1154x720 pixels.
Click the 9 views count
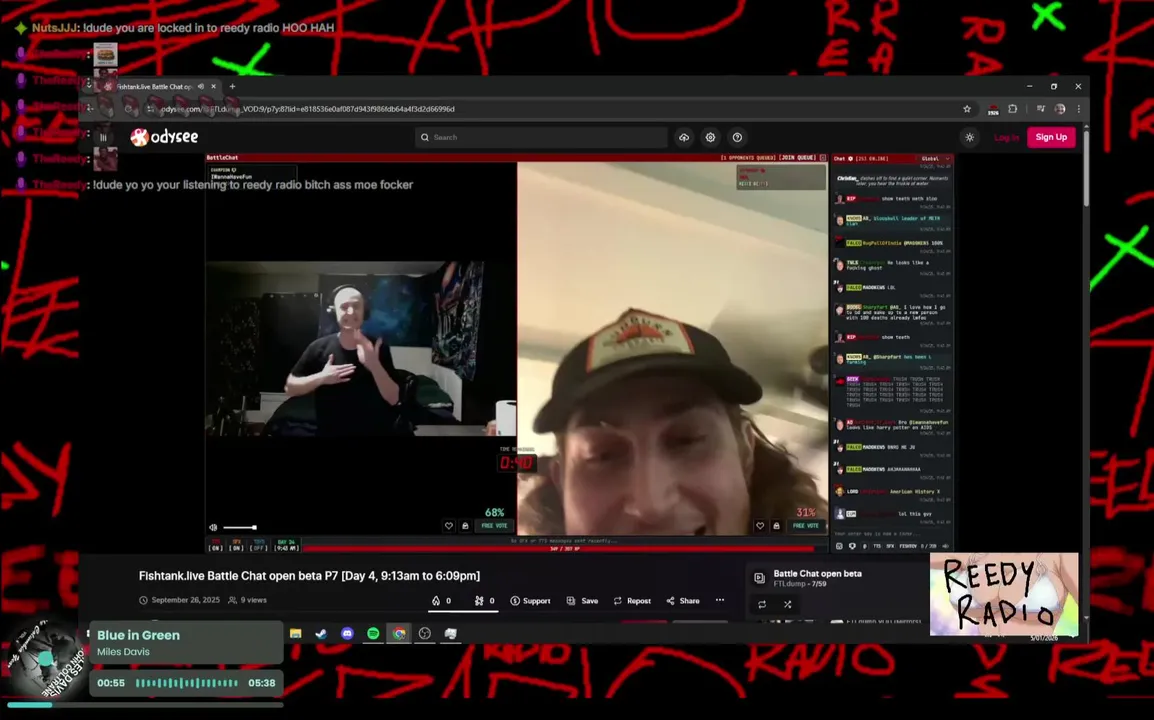pos(247,600)
